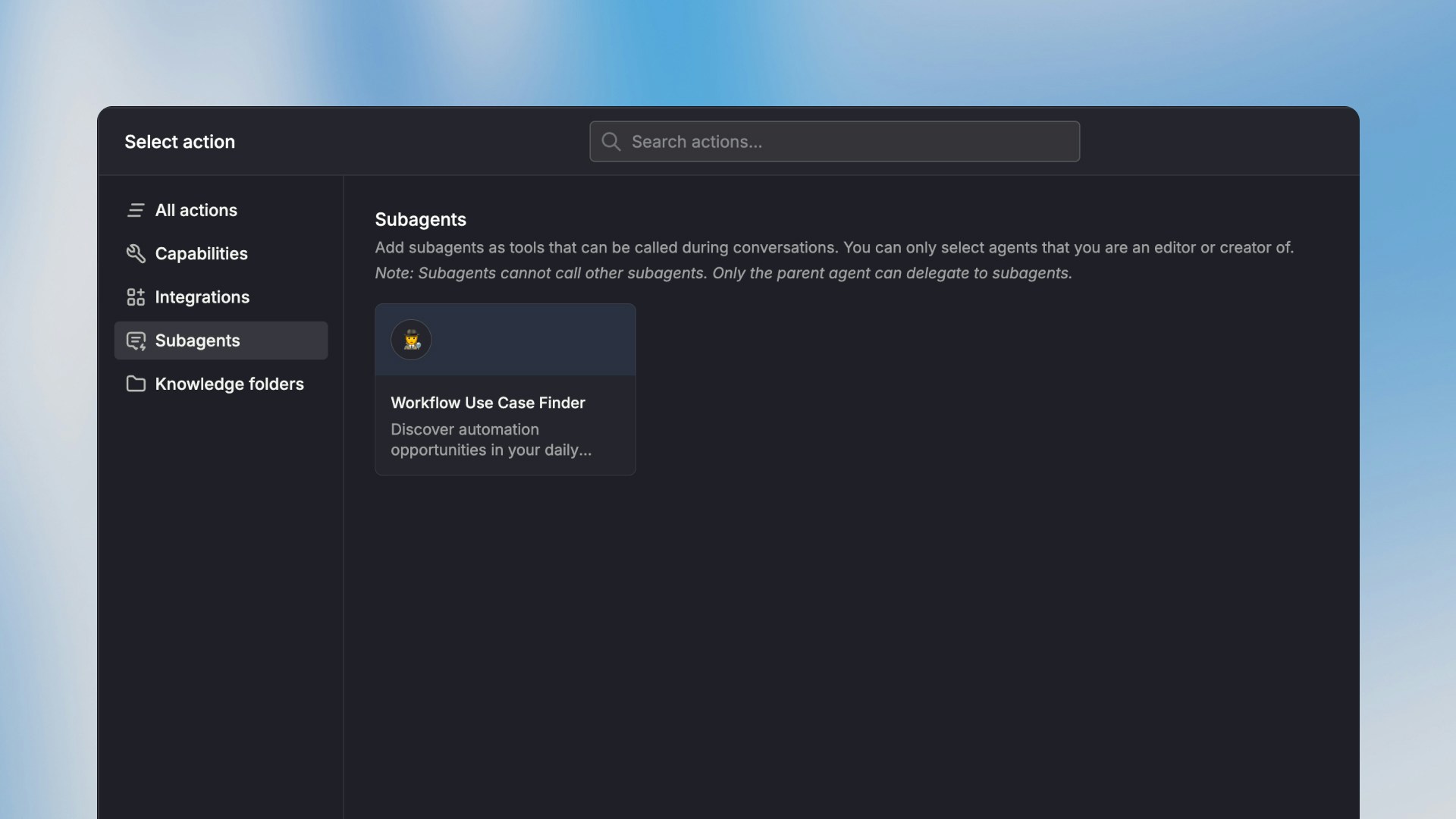Click the Workflow Use Case Finder title
Screen dimensions: 1456x819
click(488, 403)
